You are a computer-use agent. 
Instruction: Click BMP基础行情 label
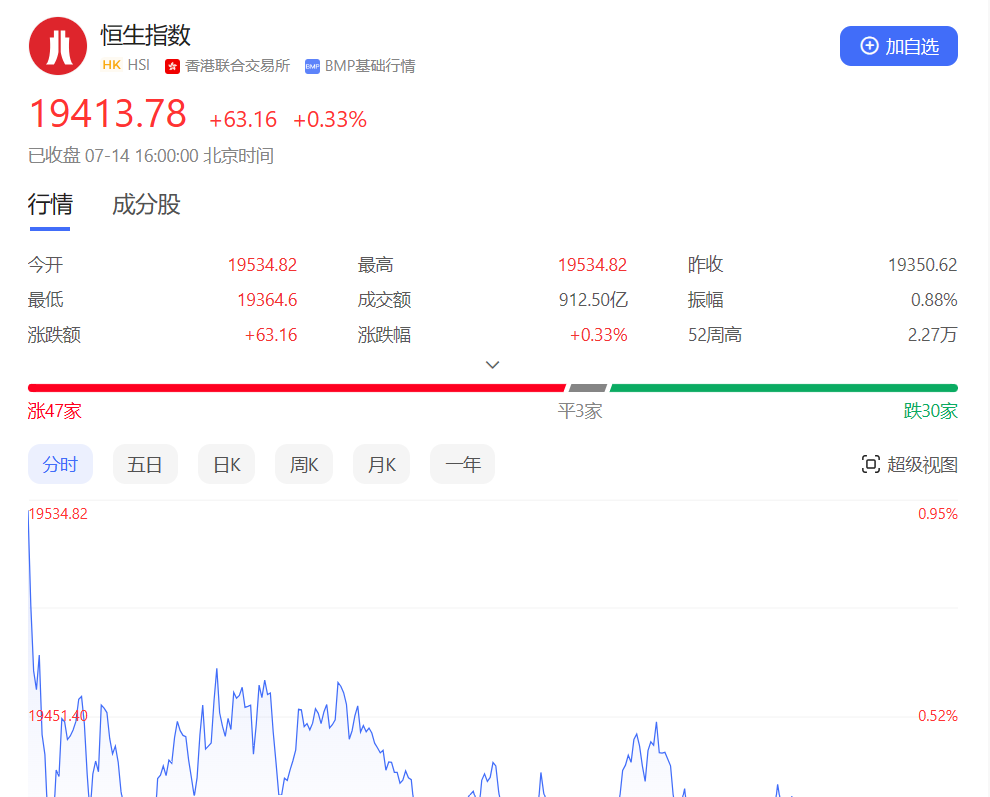(x=370, y=66)
